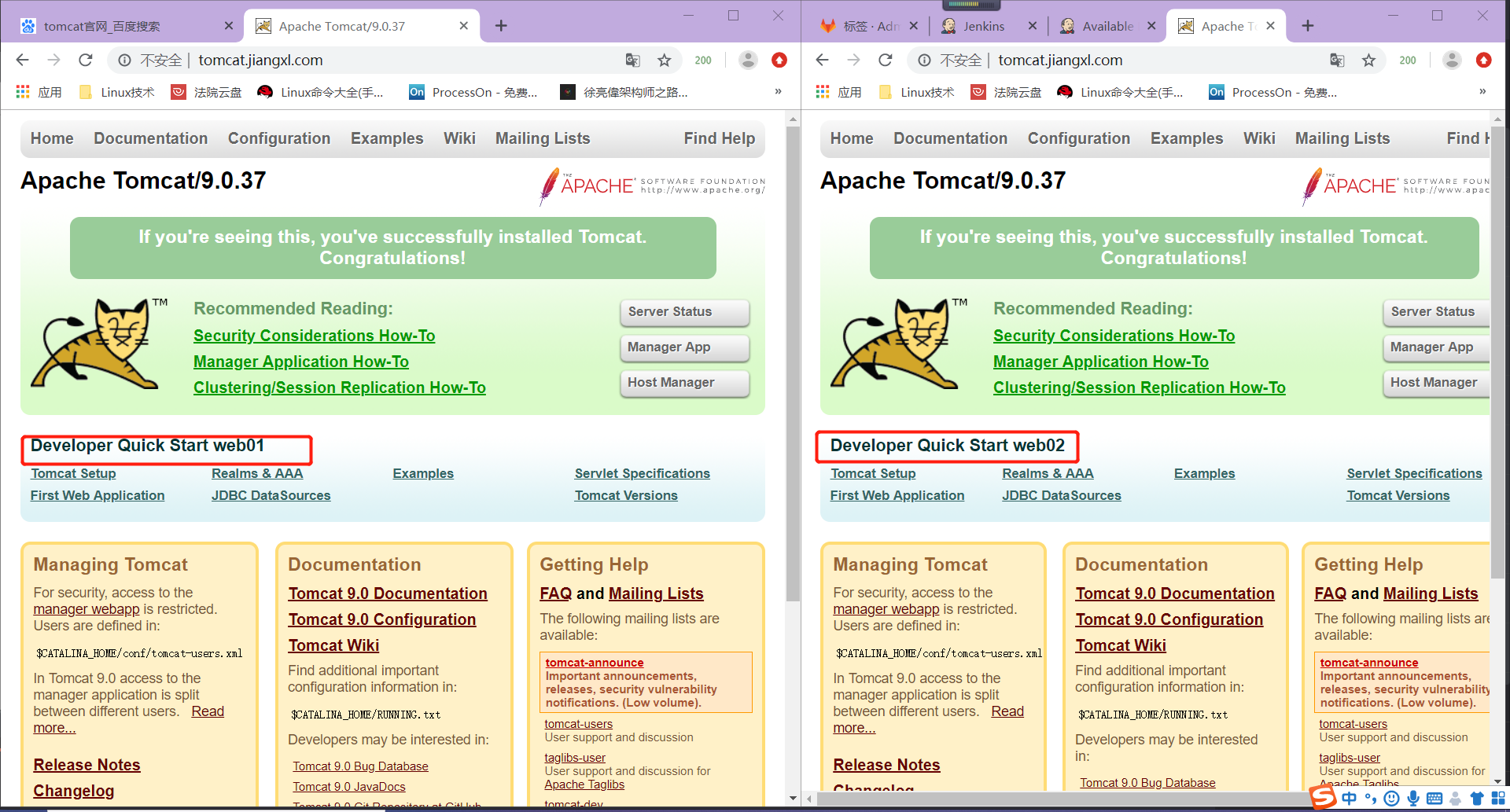Click Host Manager button in left page
The width and height of the screenshot is (1510, 812).
685,383
